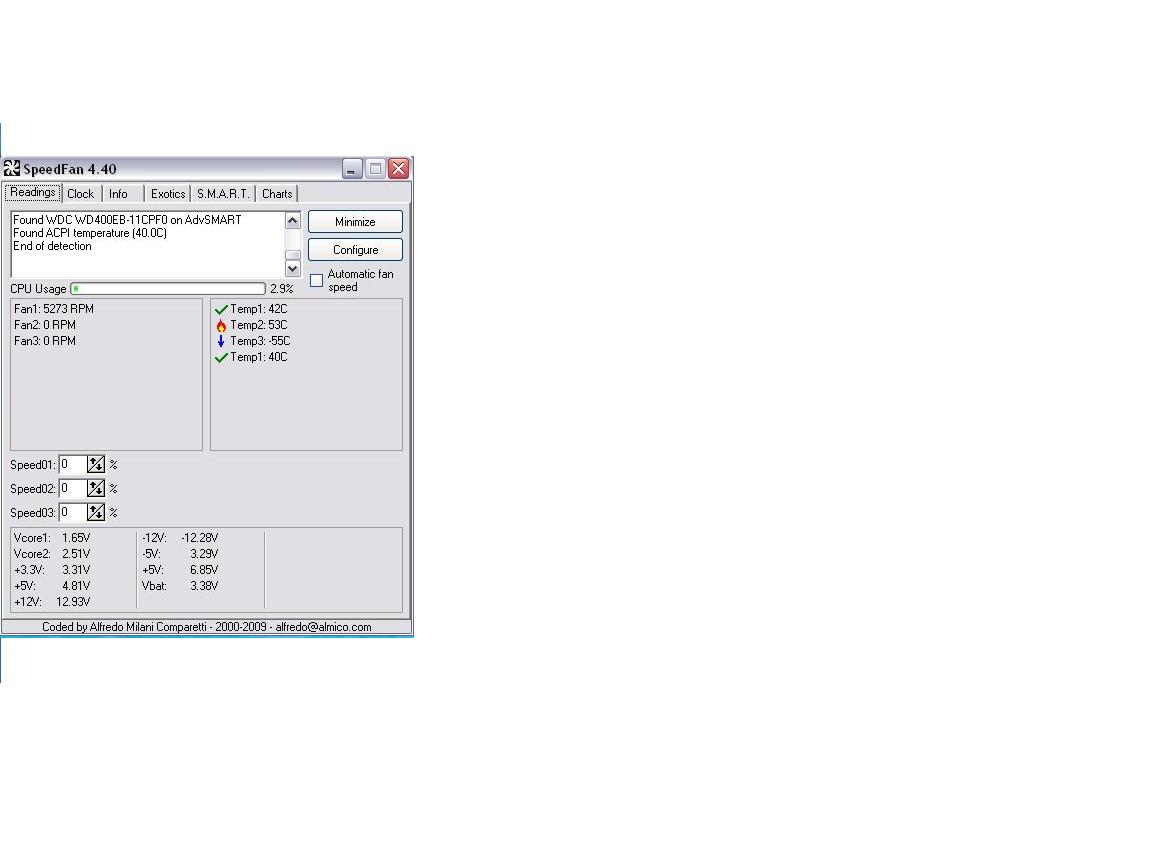Click the Fan2: 0 RPM reading
The height and width of the screenshot is (864, 1152).
45,325
